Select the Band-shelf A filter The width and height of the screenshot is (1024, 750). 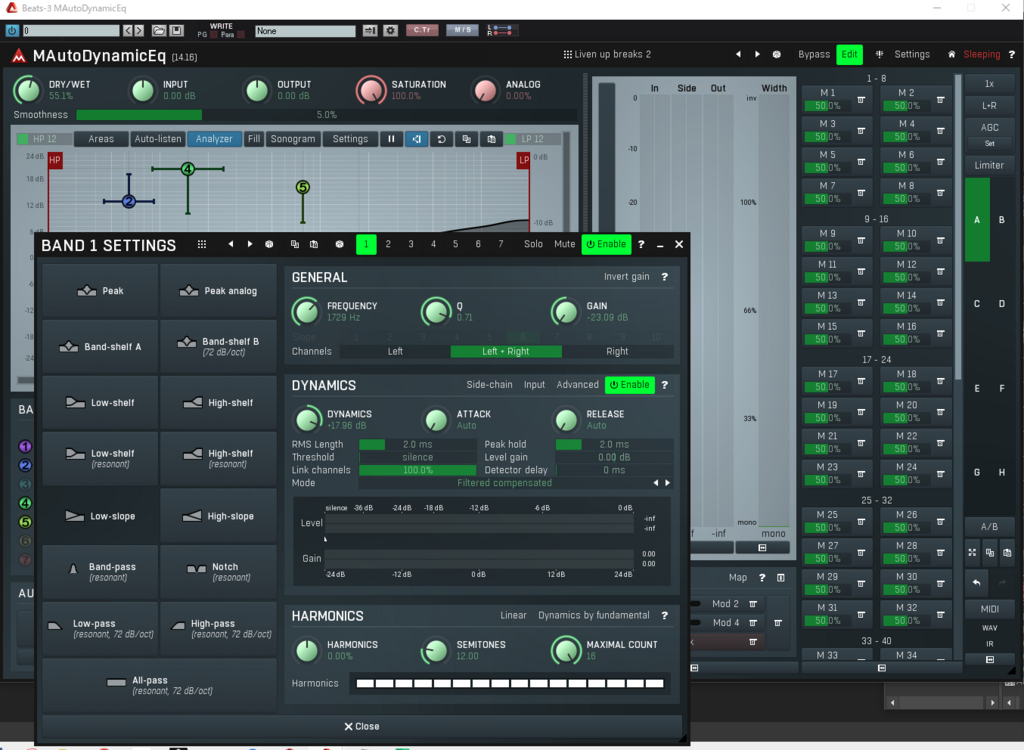coord(100,347)
